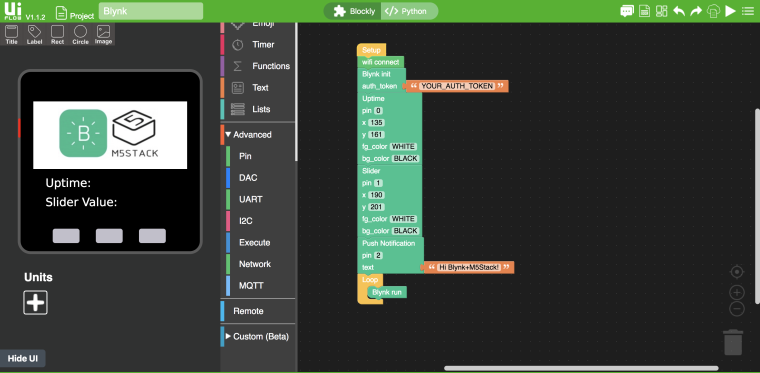Run the program with the play icon
The image size is (760, 373).
[730, 11]
